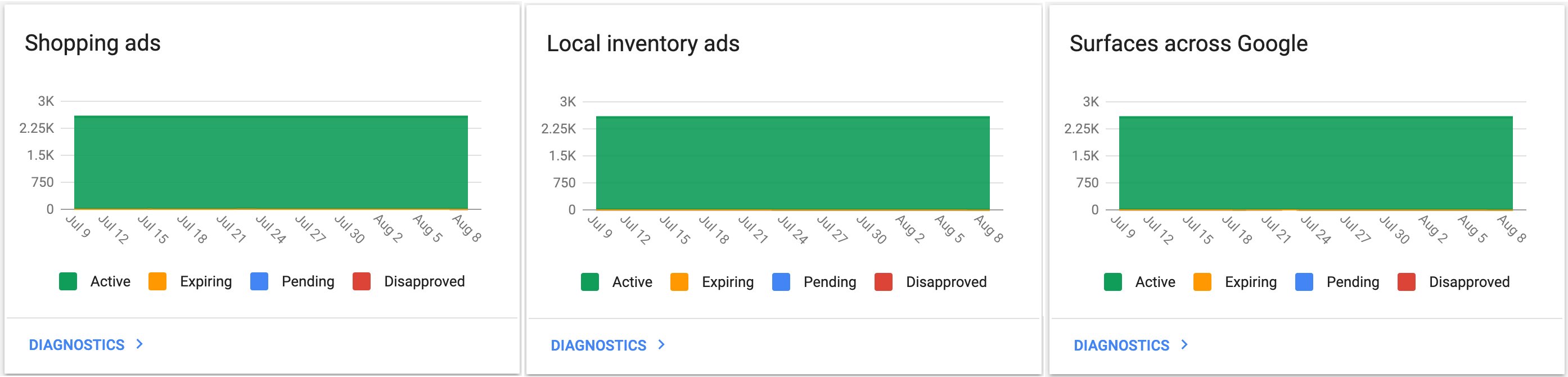Toggle green Active swatch in Shopping ads legend
This screenshot has height=377, width=1568.
click(68, 281)
